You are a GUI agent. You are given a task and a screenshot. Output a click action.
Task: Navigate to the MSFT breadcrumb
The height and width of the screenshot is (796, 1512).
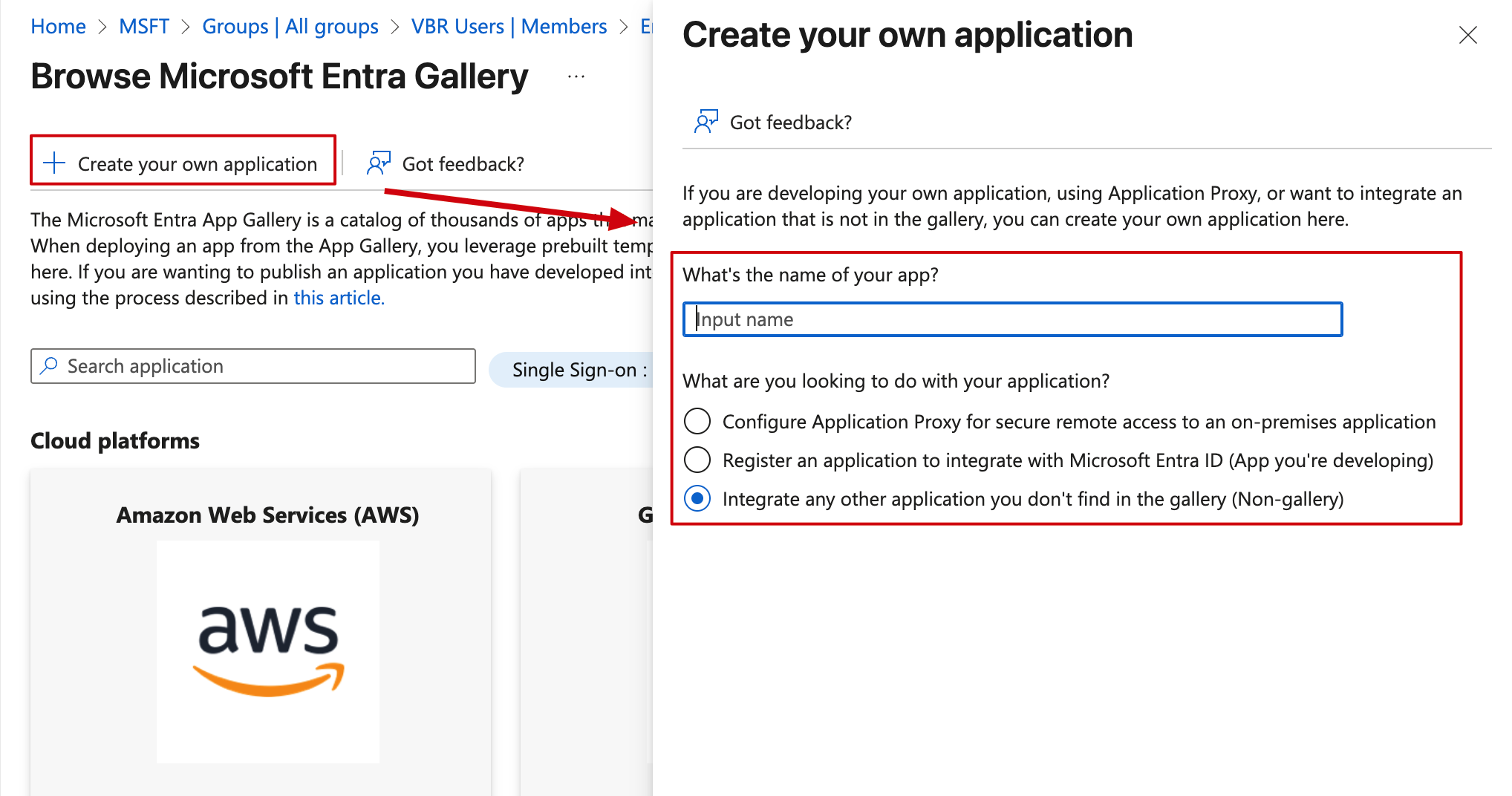point(144,27)
